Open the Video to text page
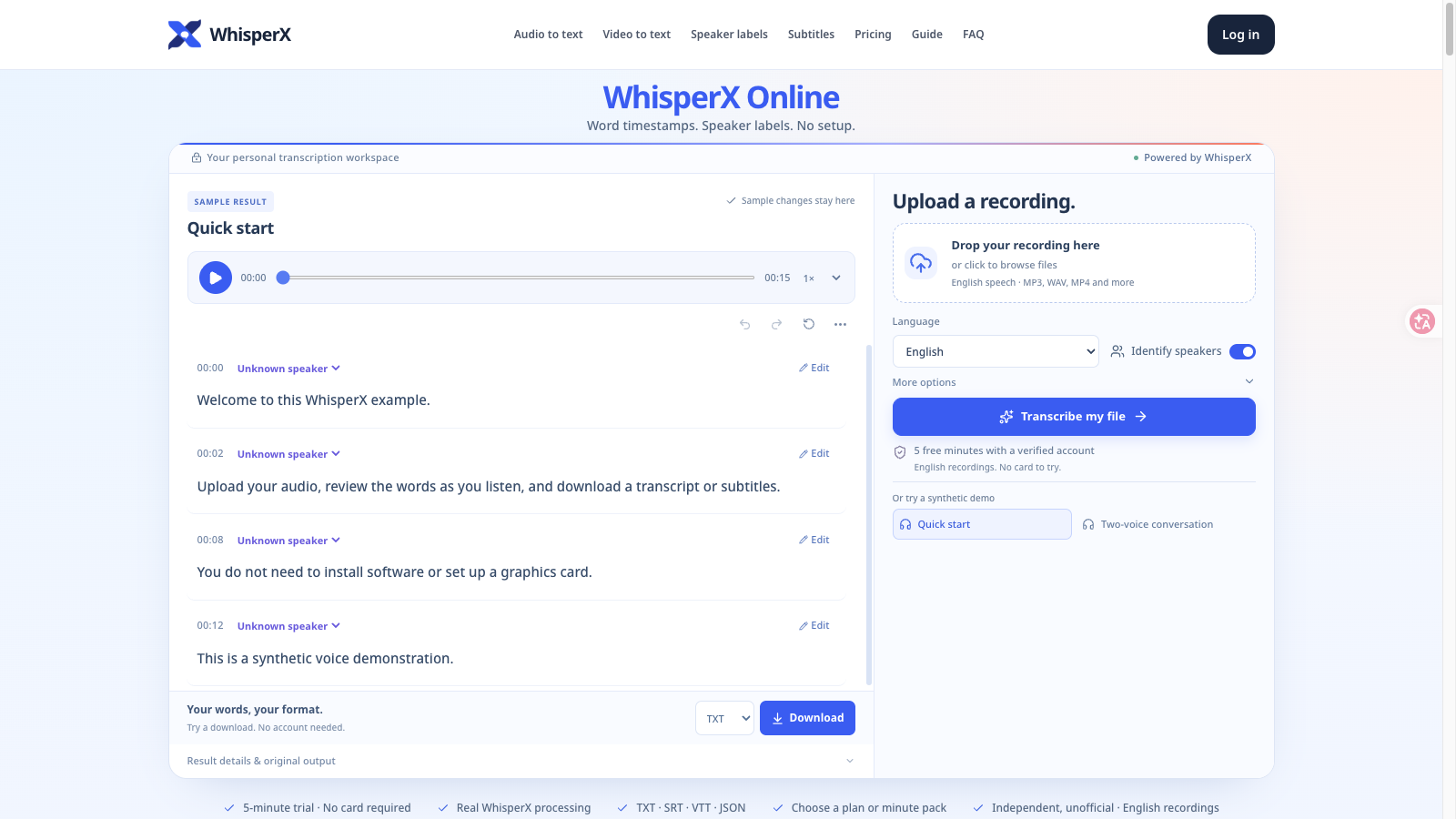The height and width of the screenshot is (819, 1456). [x=636, y=35]
